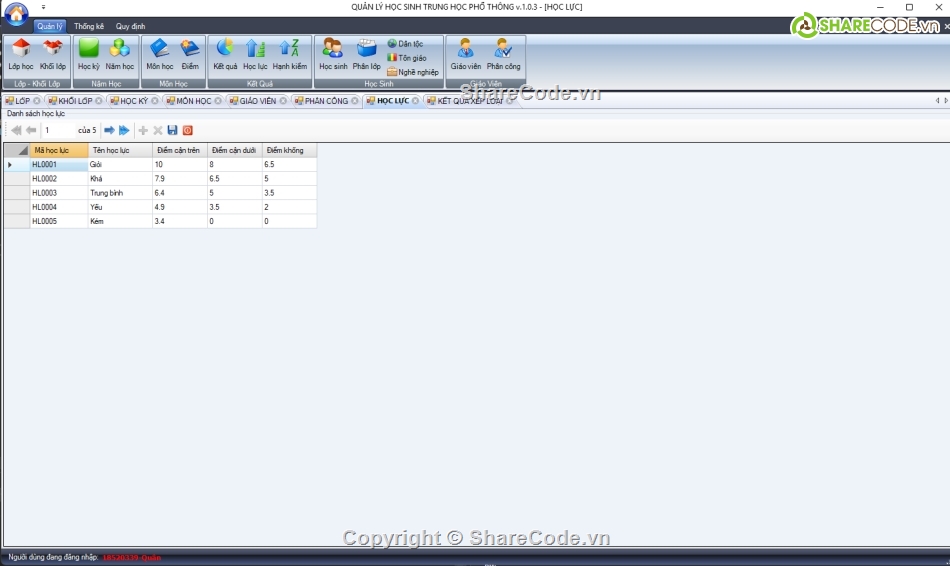
Task: Switch to the GIÁO VIÊN document tab
Action: coord(257,101)
